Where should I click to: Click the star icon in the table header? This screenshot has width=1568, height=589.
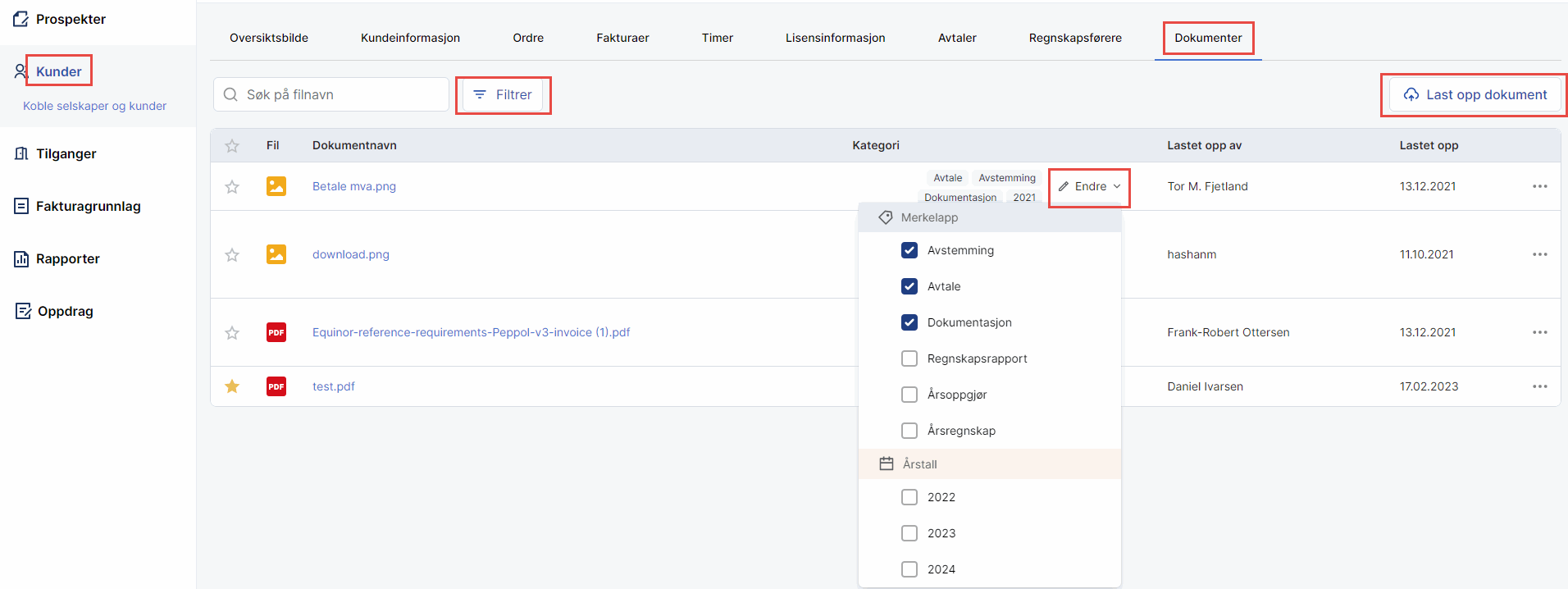tap(232, 146)
